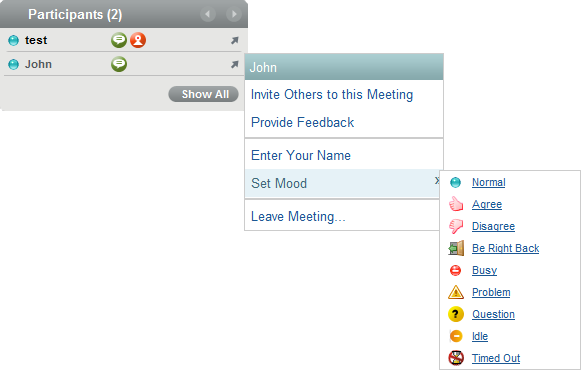Click test's teal status orb

click(x=13, y=40)
